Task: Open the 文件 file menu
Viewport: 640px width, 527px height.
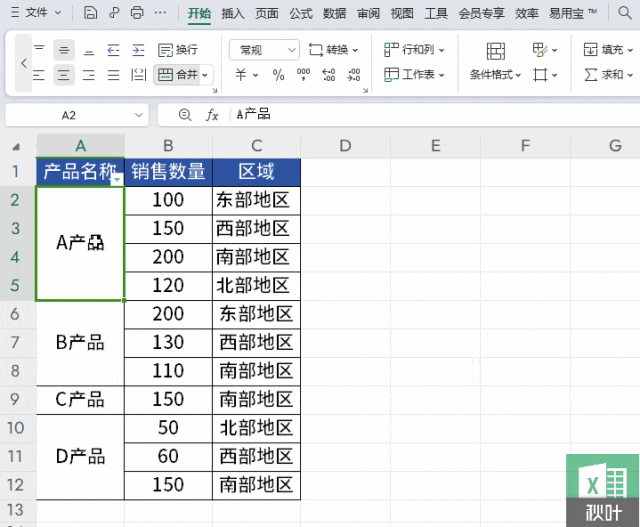Action: pyautogui.click(x=36, y=13)
